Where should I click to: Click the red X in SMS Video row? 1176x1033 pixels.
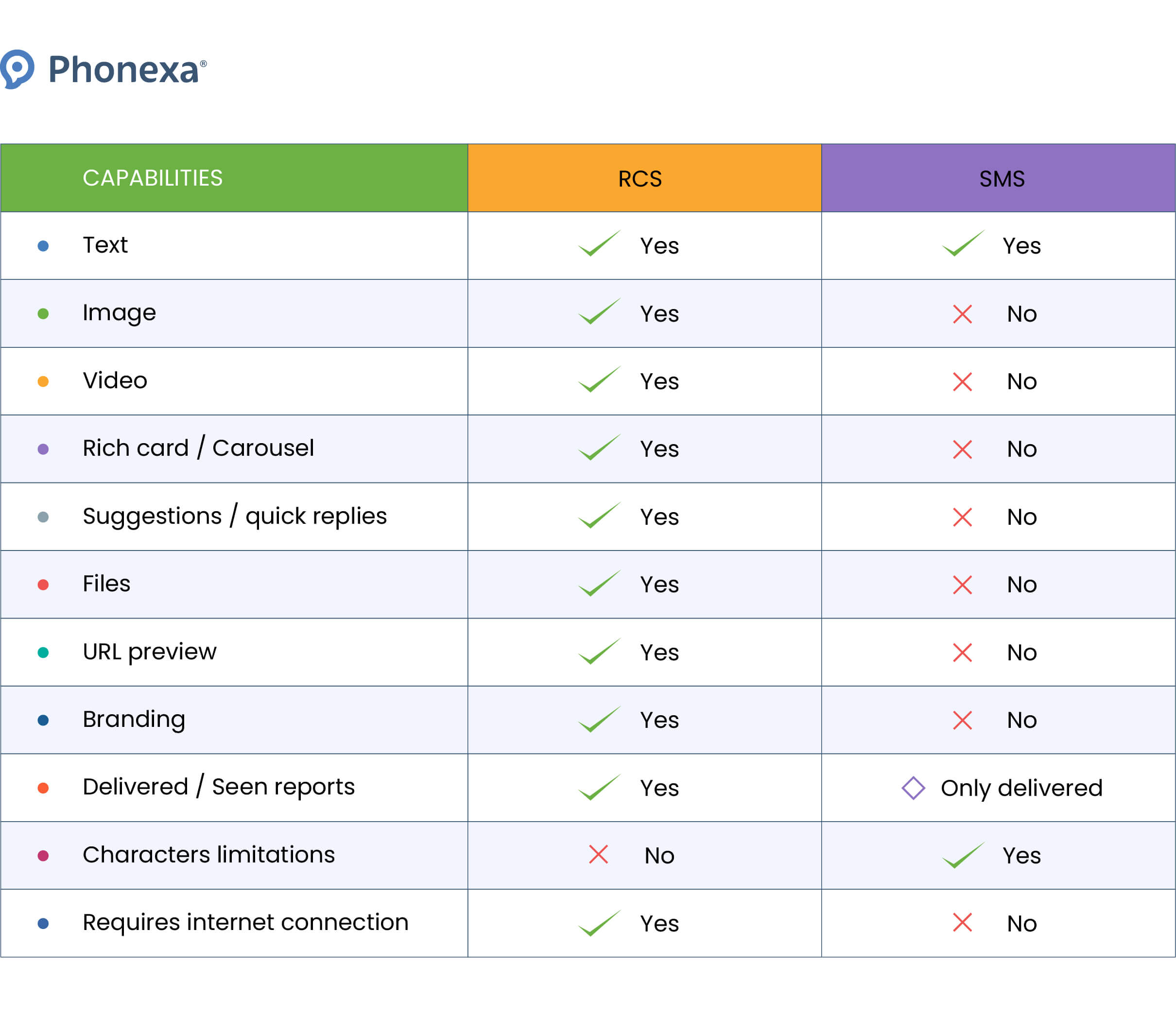(962, 381)
